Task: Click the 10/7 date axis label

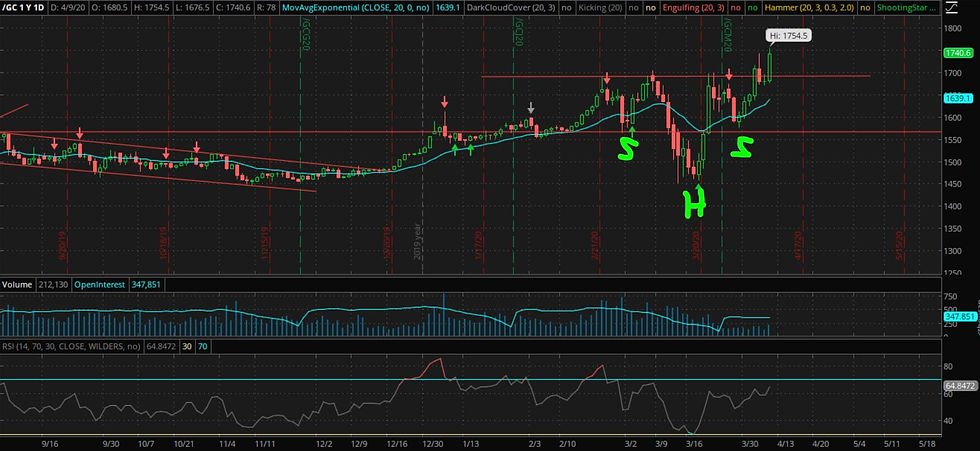Action: [x=146, y=444]
